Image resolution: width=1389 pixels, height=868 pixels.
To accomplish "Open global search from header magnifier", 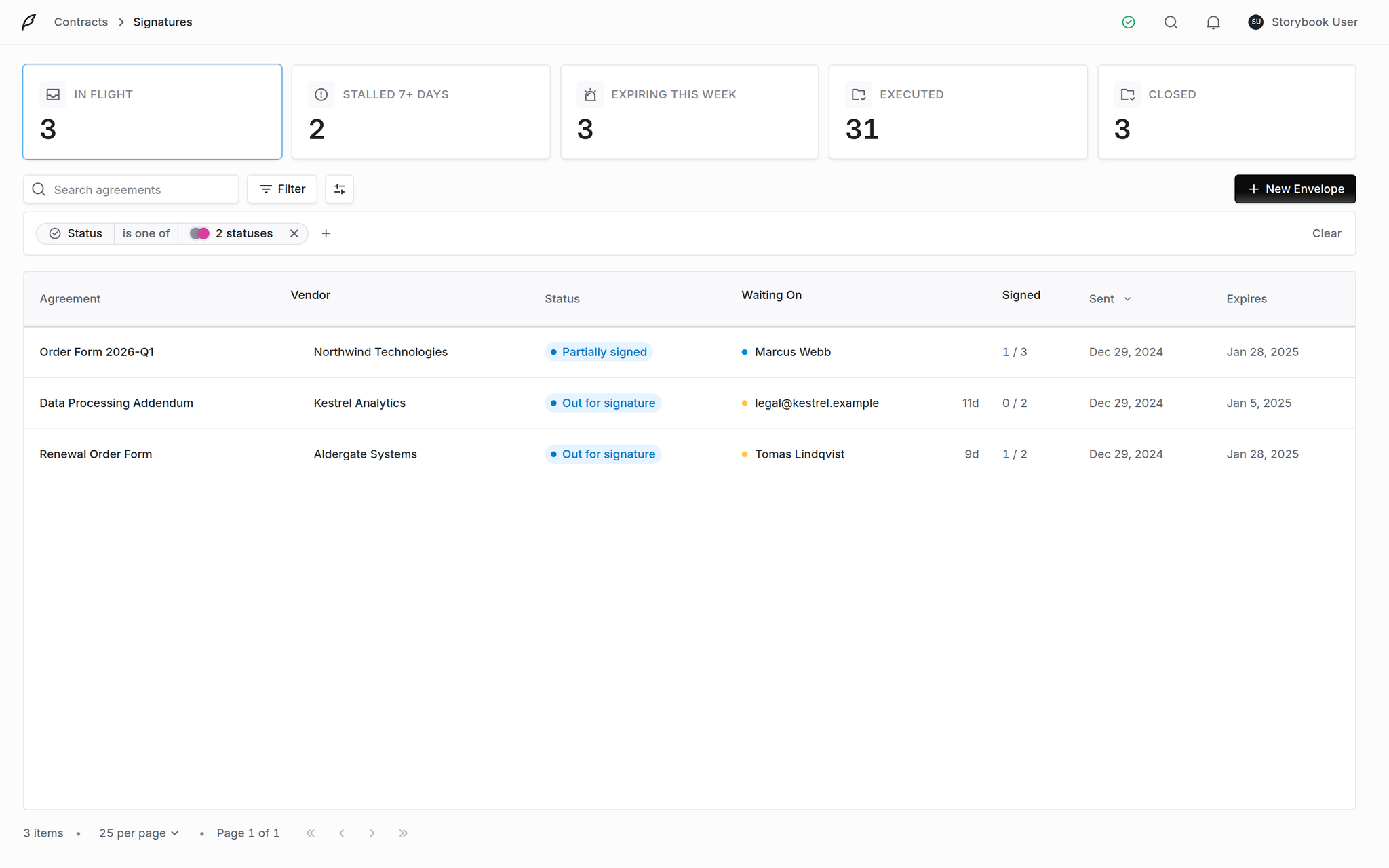I will pyautogui.click(x=1171, y=22).
